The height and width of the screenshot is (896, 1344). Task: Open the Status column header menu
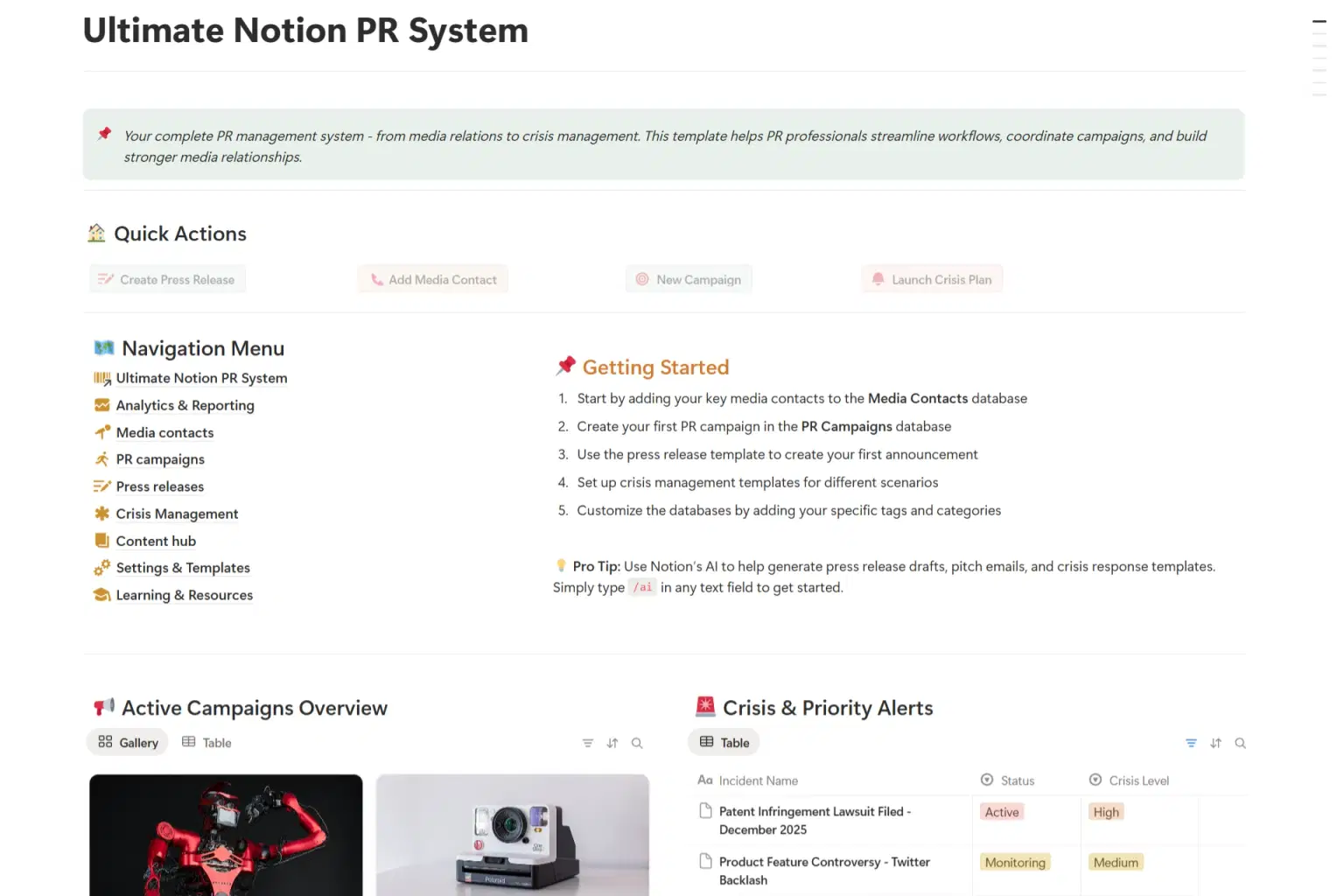[1017, 780]
